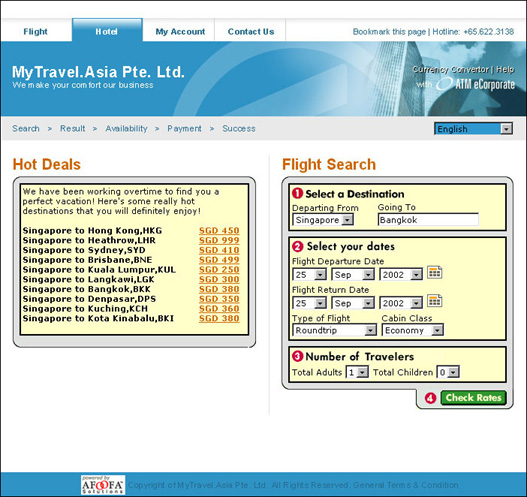Go to the Payment breadcrumb step
This screenshot has height=497, width=527.
(185, 128)
